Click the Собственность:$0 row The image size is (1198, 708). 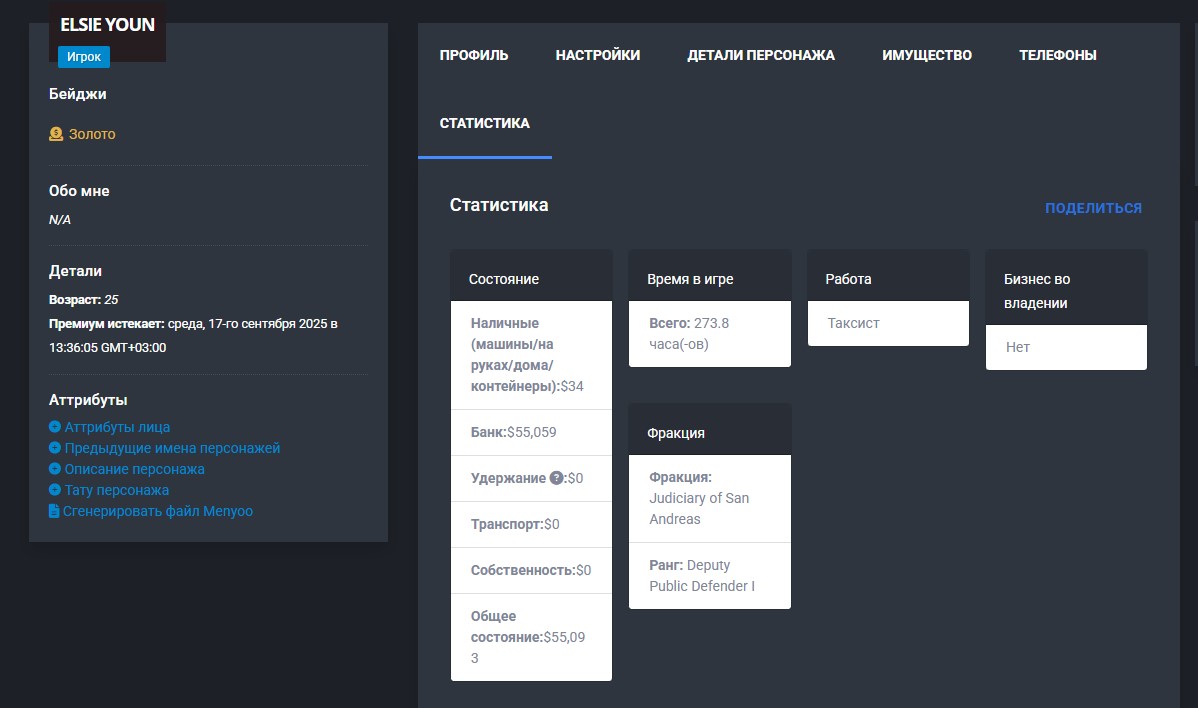[x=531, y=570]
